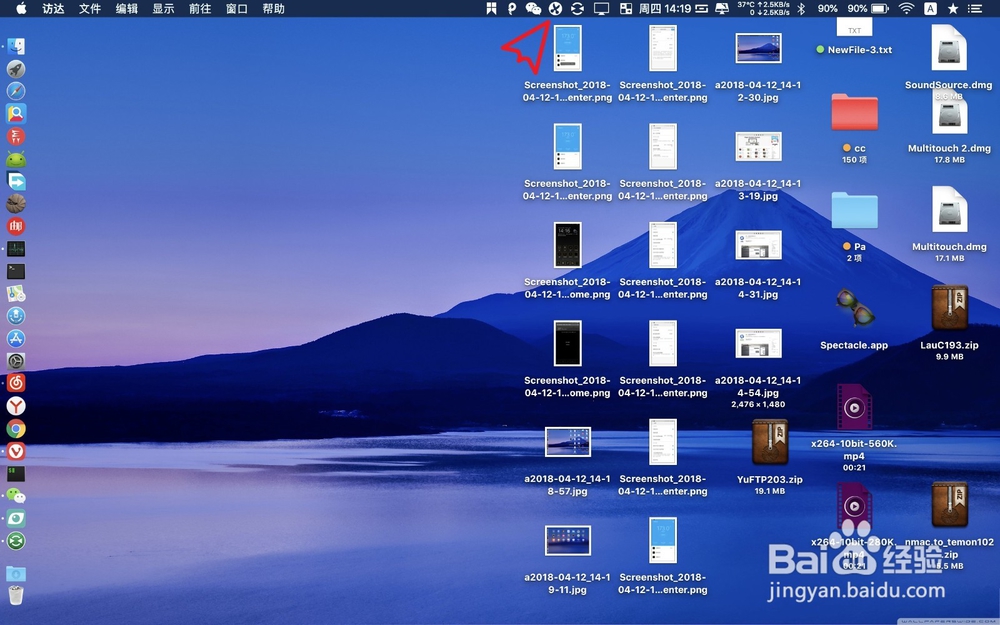Select a2018-04-12_14-14-54.jpg image

(x=758, y=343)
